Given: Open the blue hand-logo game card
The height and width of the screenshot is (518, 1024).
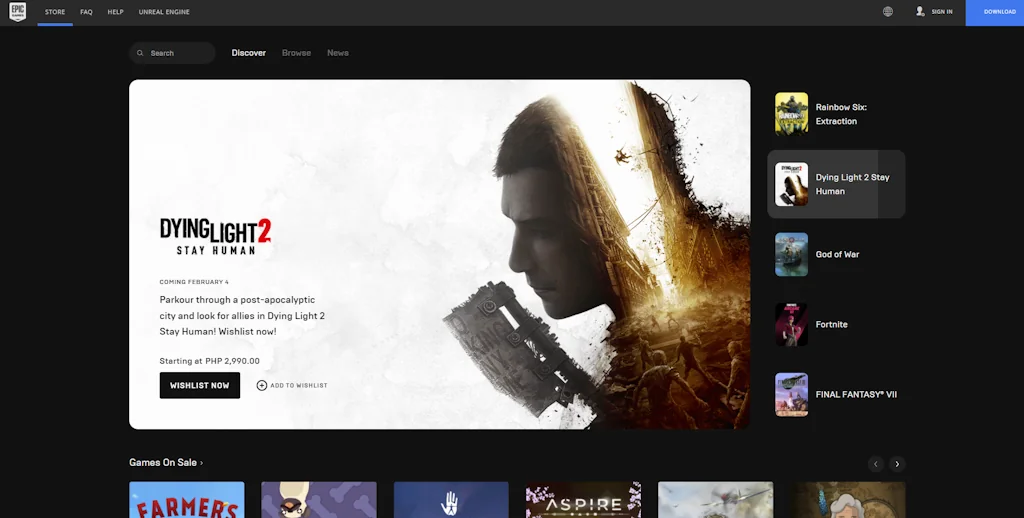Looking at the screenshot, I should coord(451,500).
